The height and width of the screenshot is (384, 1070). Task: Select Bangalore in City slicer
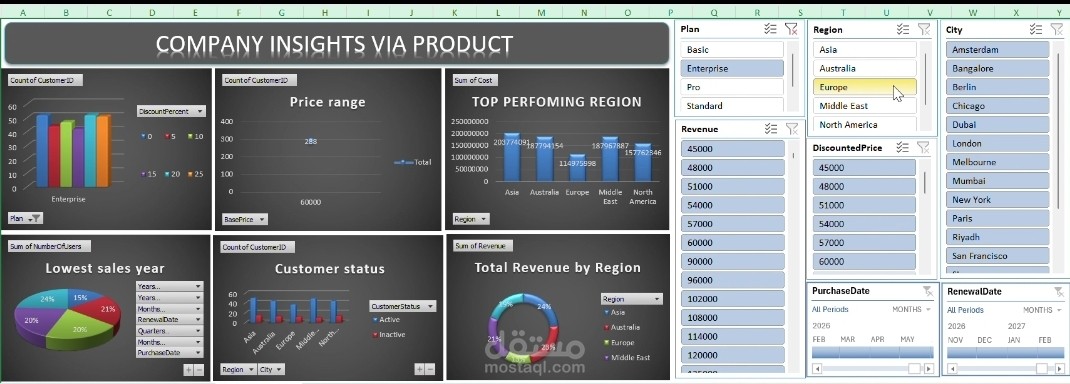tap(997, 68)
